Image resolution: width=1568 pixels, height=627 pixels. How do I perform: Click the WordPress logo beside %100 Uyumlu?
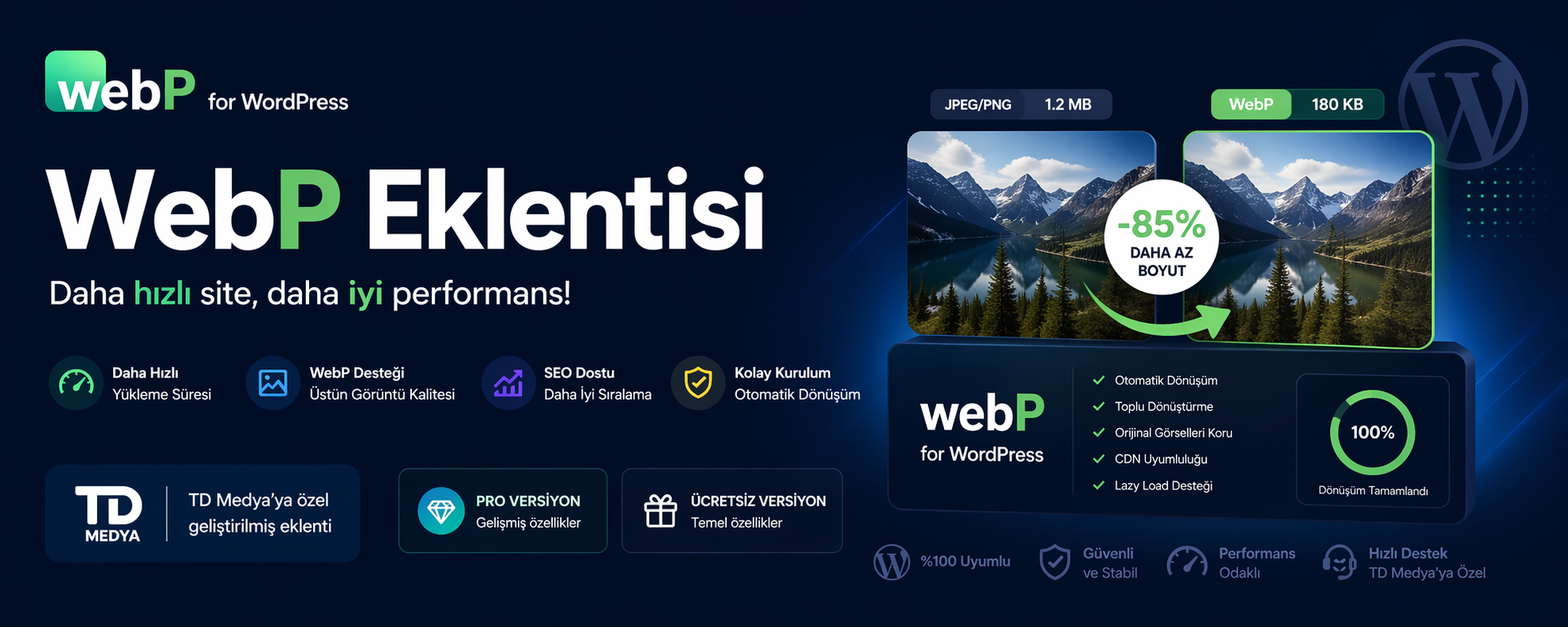pos(892,562)
